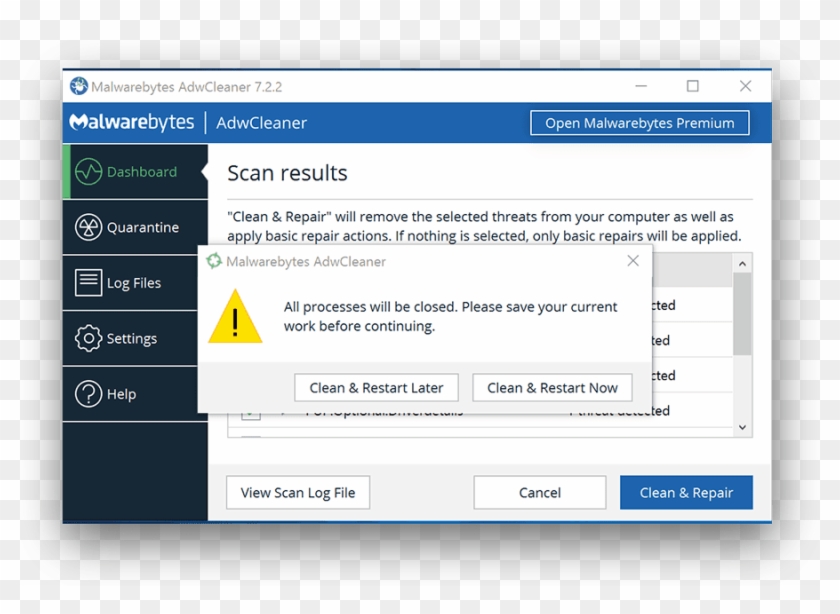Choose Clean & Restart Later

(x=376, y=388)
